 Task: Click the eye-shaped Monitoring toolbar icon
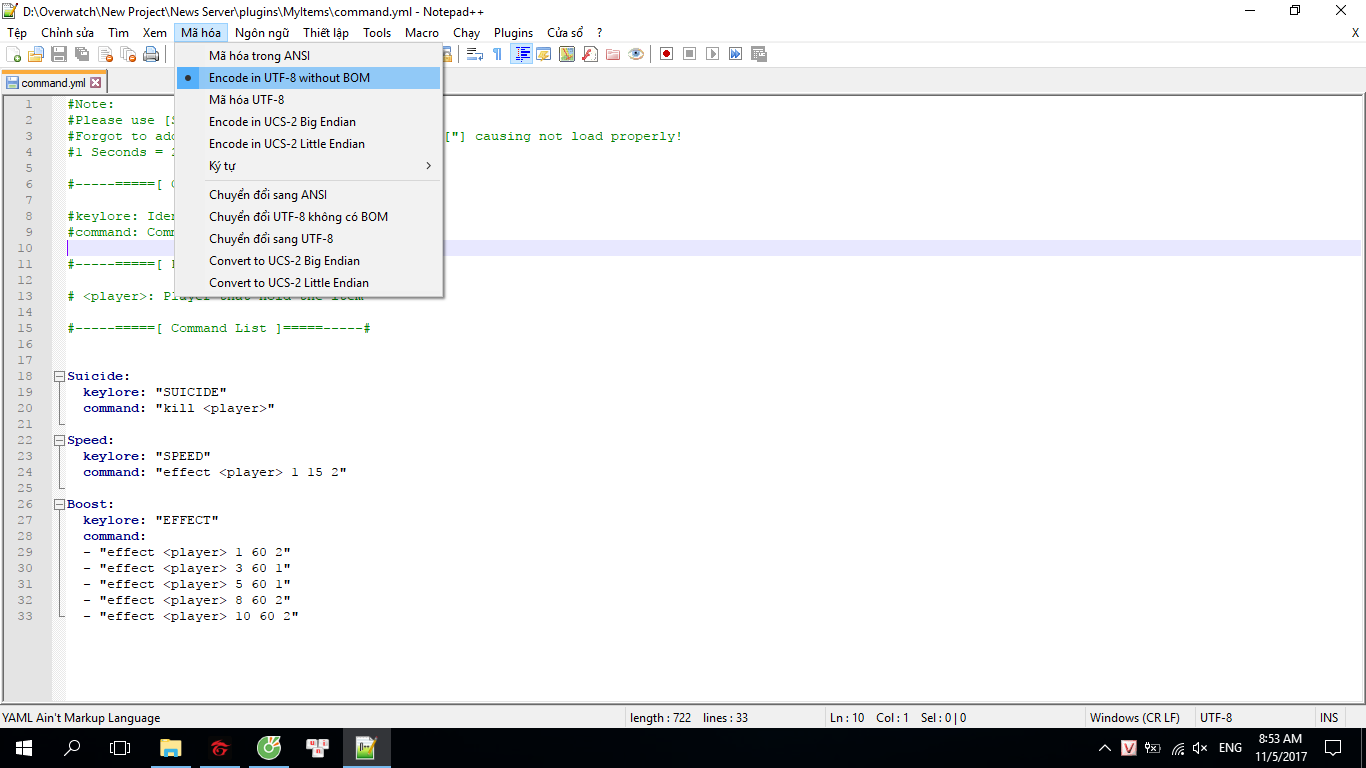click(x=636, y=54)
